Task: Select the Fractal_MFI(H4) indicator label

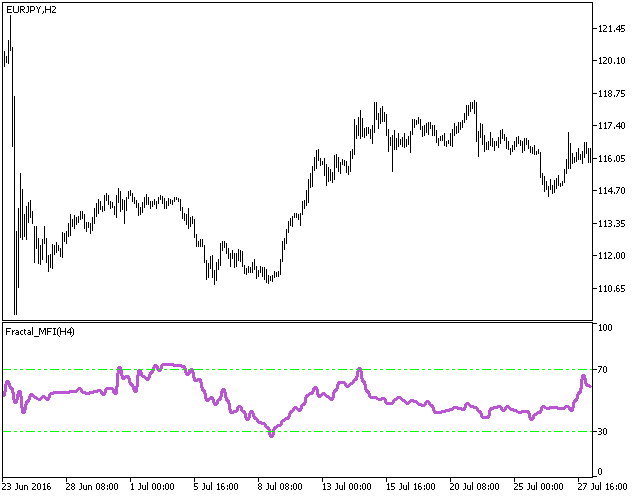Action: pos(39,331)
